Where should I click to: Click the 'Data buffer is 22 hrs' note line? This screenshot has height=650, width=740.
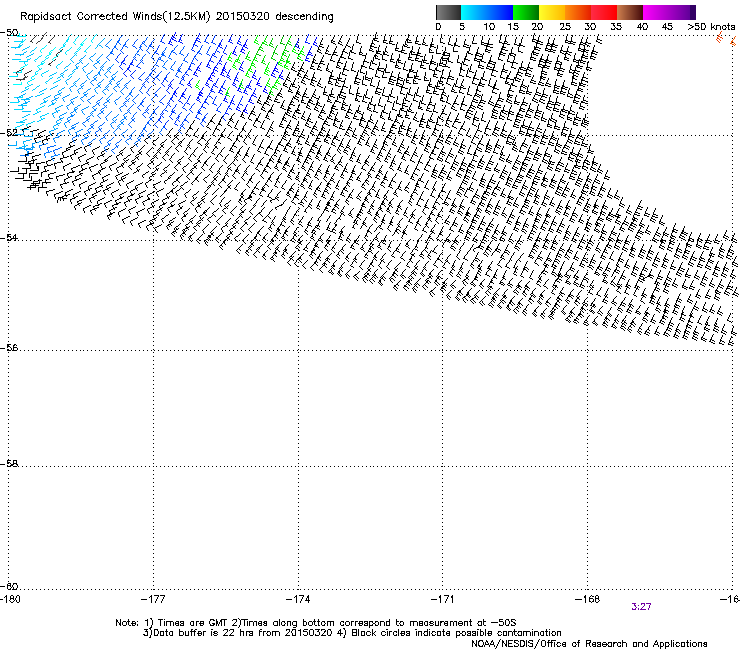click(352, 633)
